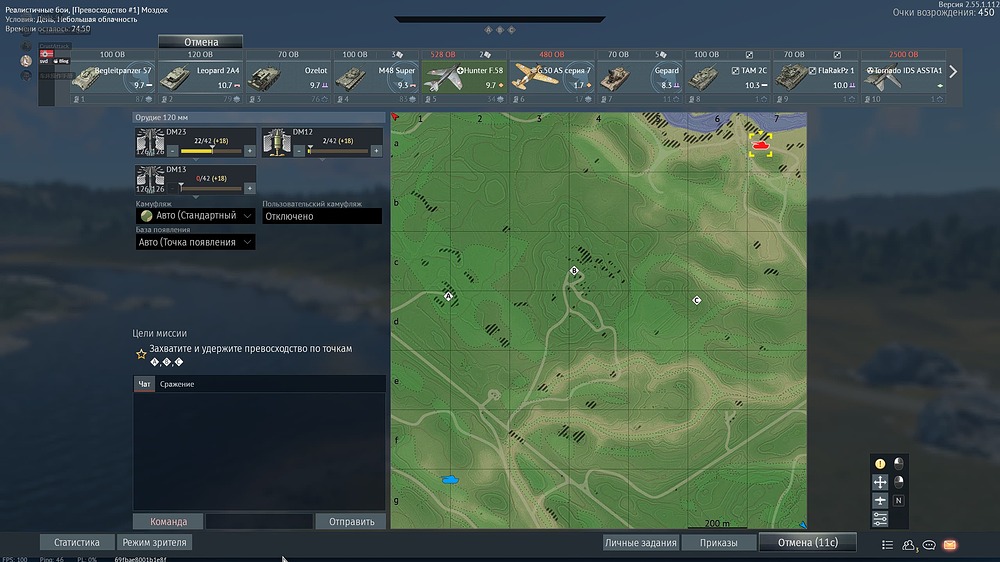
Task: Show next vehicles with right arrow
Action: [953, 71]
